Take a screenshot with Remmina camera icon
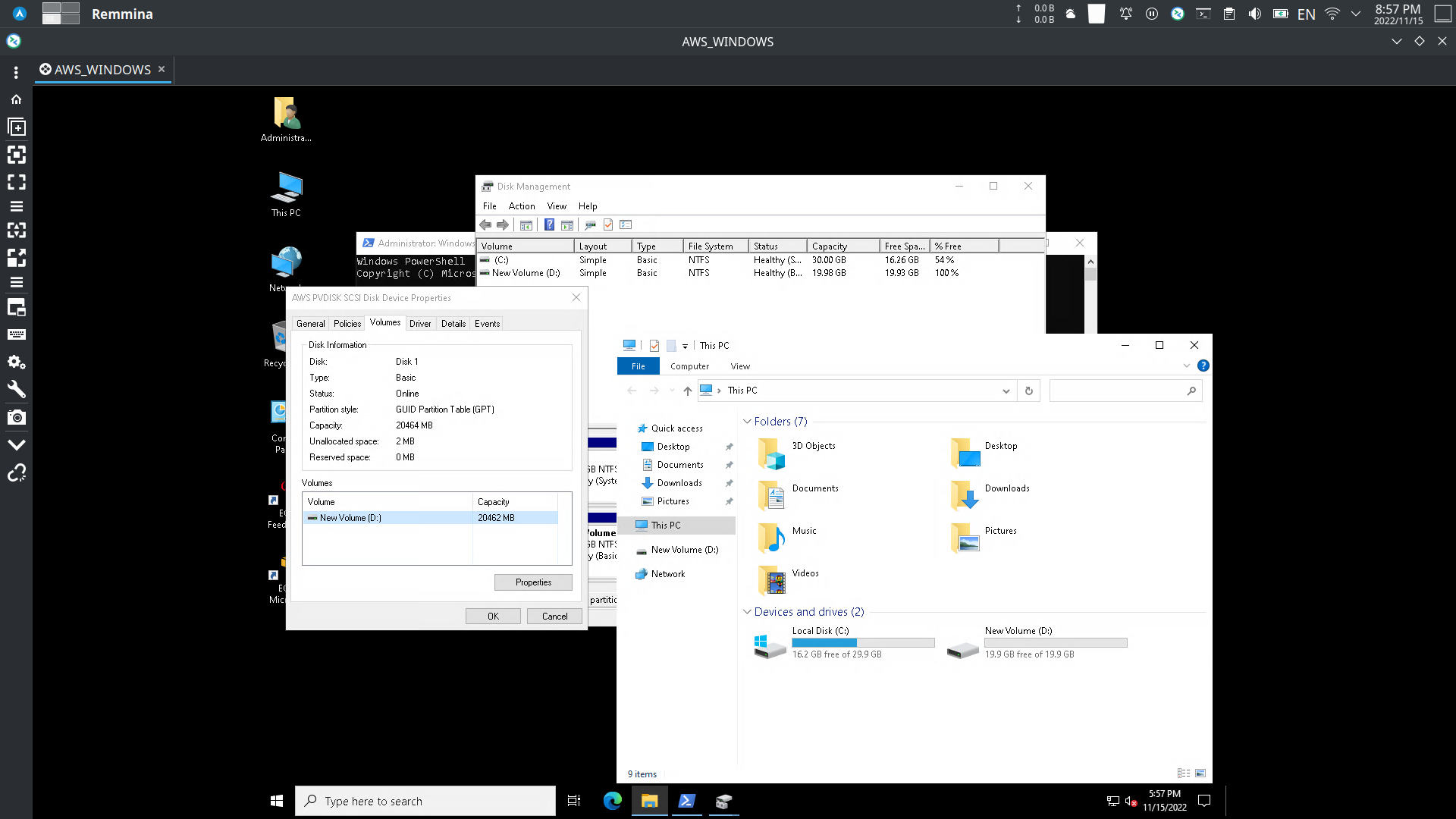This screenshot has width=1456, height=819. click(16, 417)
